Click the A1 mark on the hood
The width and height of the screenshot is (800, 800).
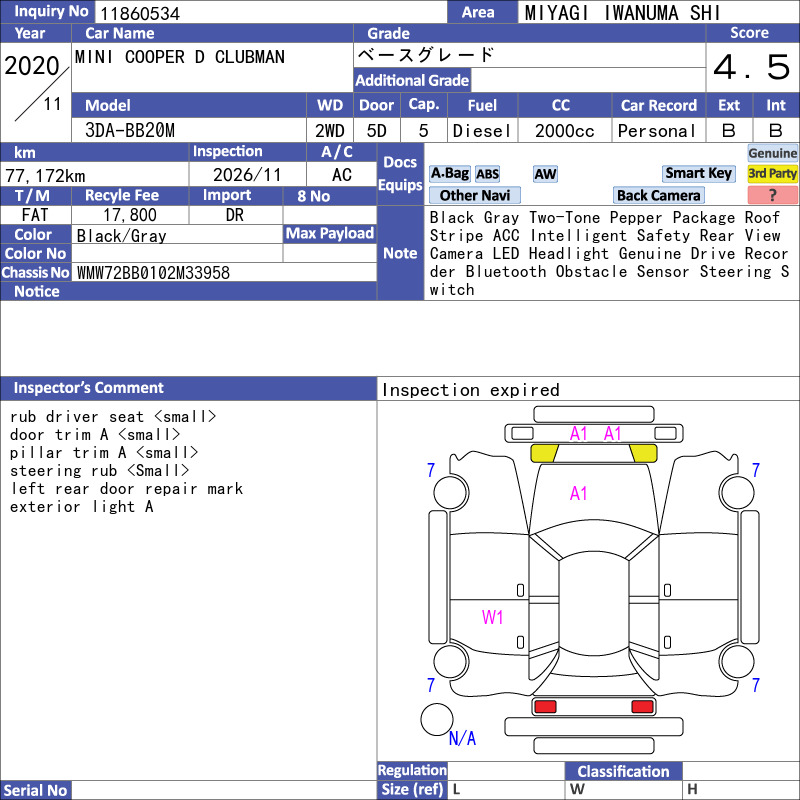pos(579,493)
